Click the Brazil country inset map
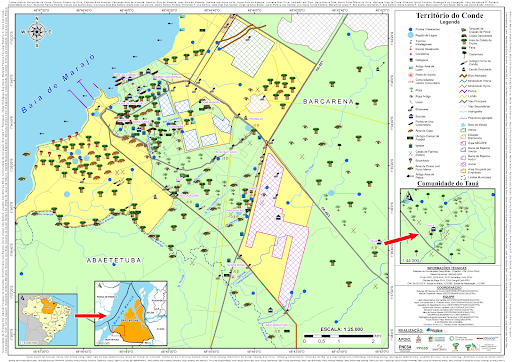 [x=48, y=319]
